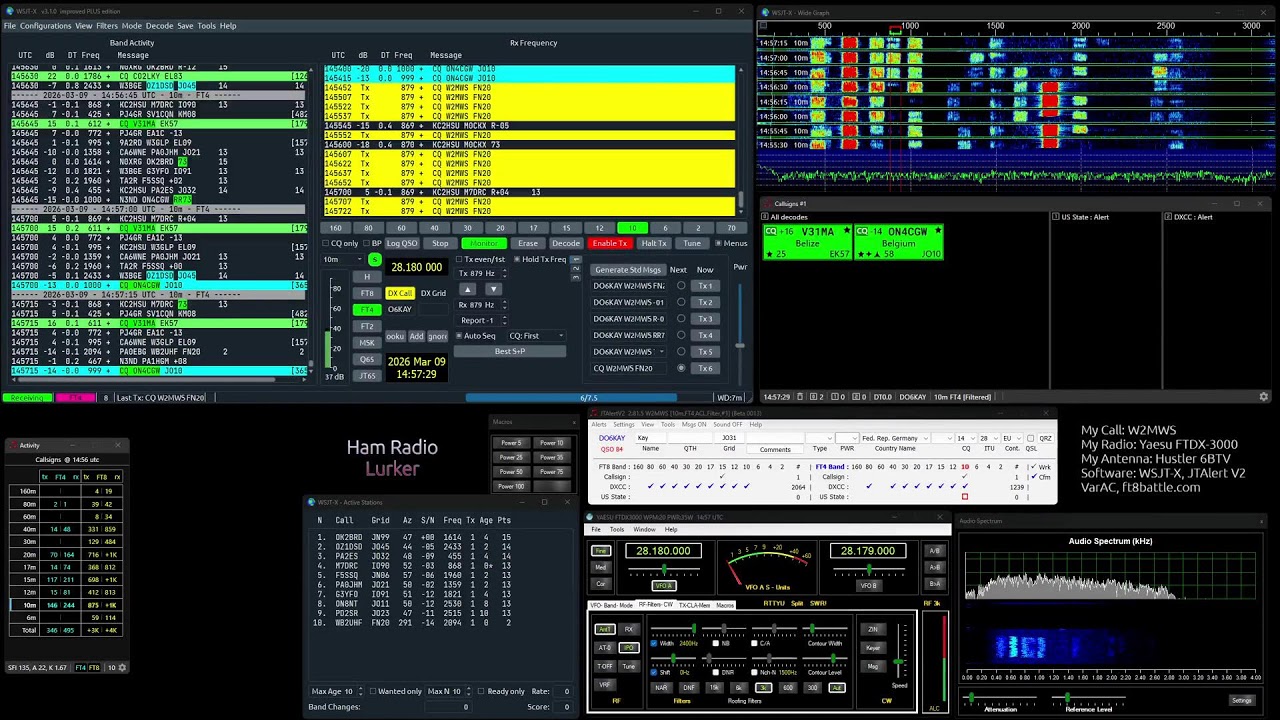Screen dimensions: 1280x720
Task: Click the DX Call input field
Action: (x=400, y=309)
